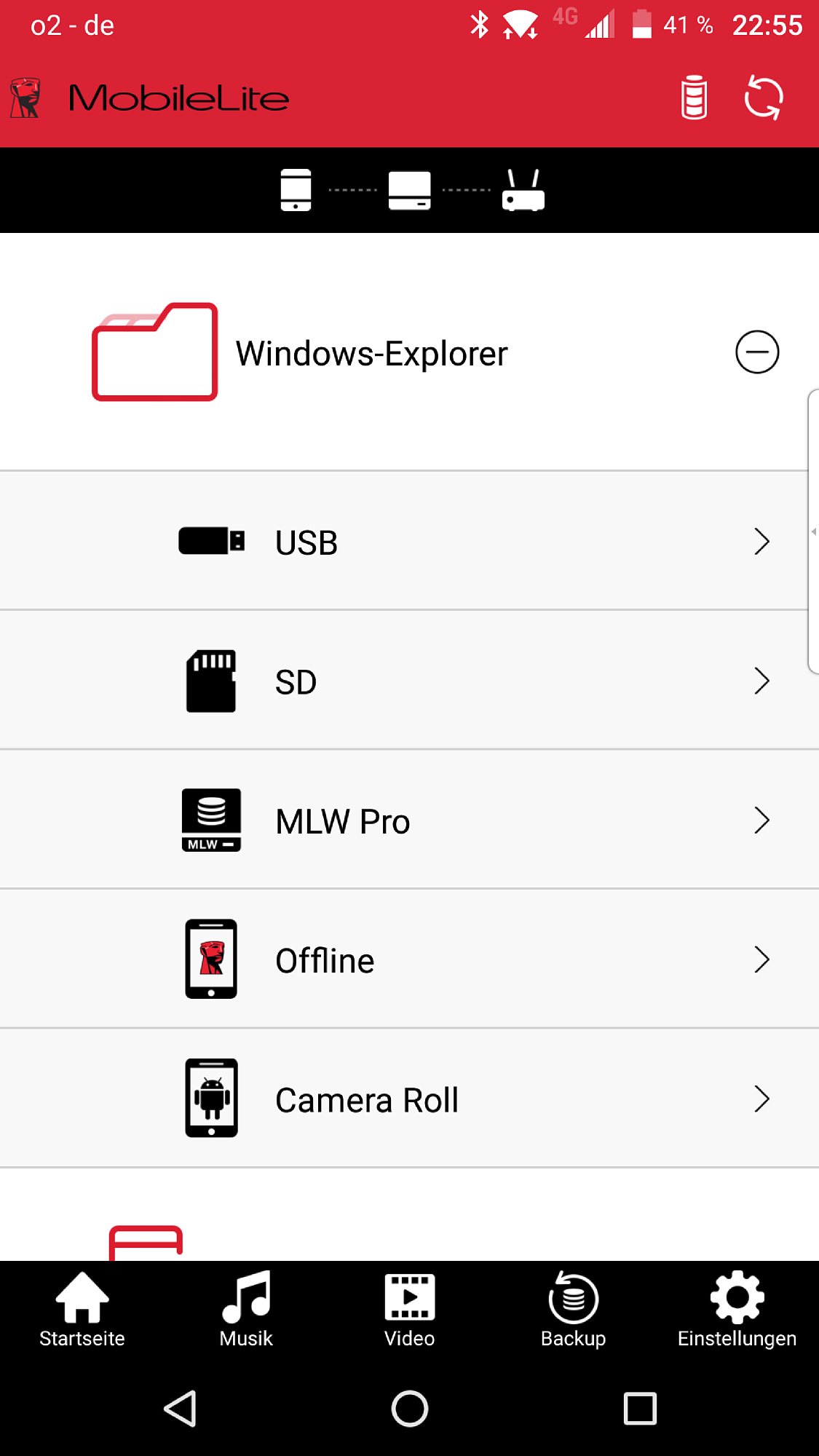The height and width of the screenshot is (1456, 819).
Task: Click the refresh sync arrows icon
Action: tap(763, 98)
